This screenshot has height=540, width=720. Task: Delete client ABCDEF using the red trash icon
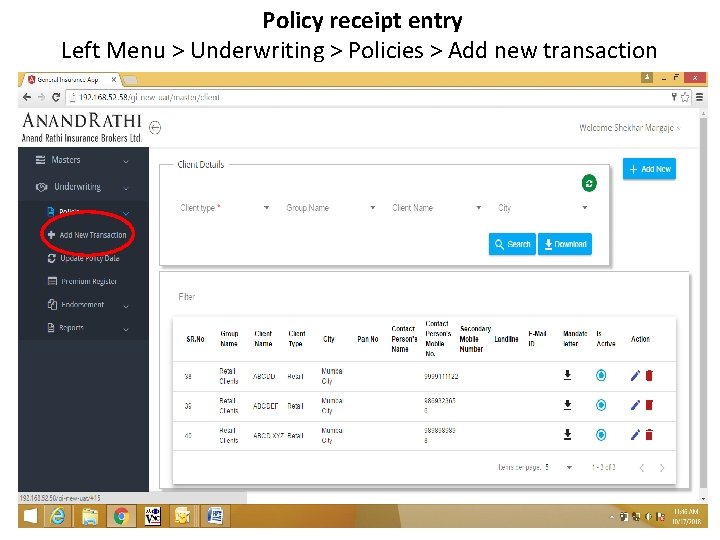coord(649,405)
